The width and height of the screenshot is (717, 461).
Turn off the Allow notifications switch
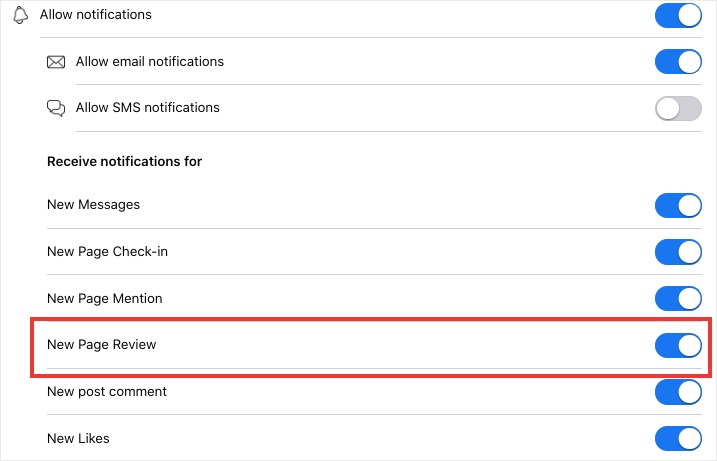[x=678, y=16]
